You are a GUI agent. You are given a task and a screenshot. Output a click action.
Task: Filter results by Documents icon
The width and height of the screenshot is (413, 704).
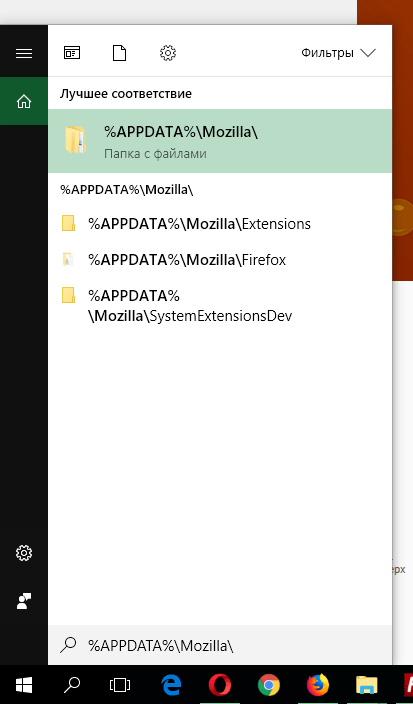point(119,53)
